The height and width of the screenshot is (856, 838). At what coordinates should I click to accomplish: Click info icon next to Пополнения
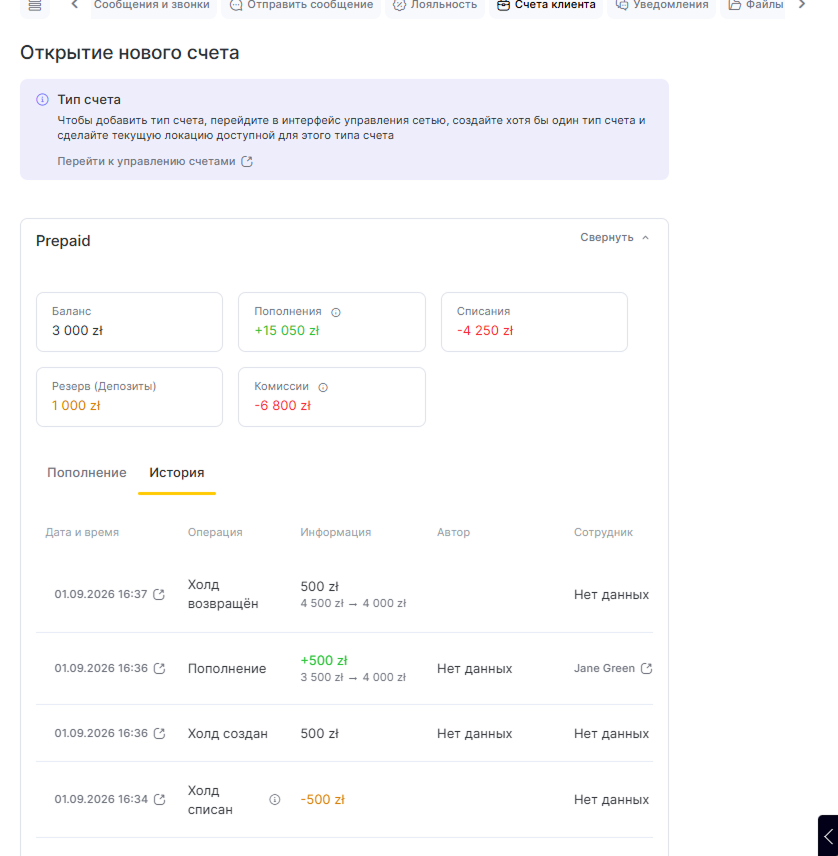(336, 312)
